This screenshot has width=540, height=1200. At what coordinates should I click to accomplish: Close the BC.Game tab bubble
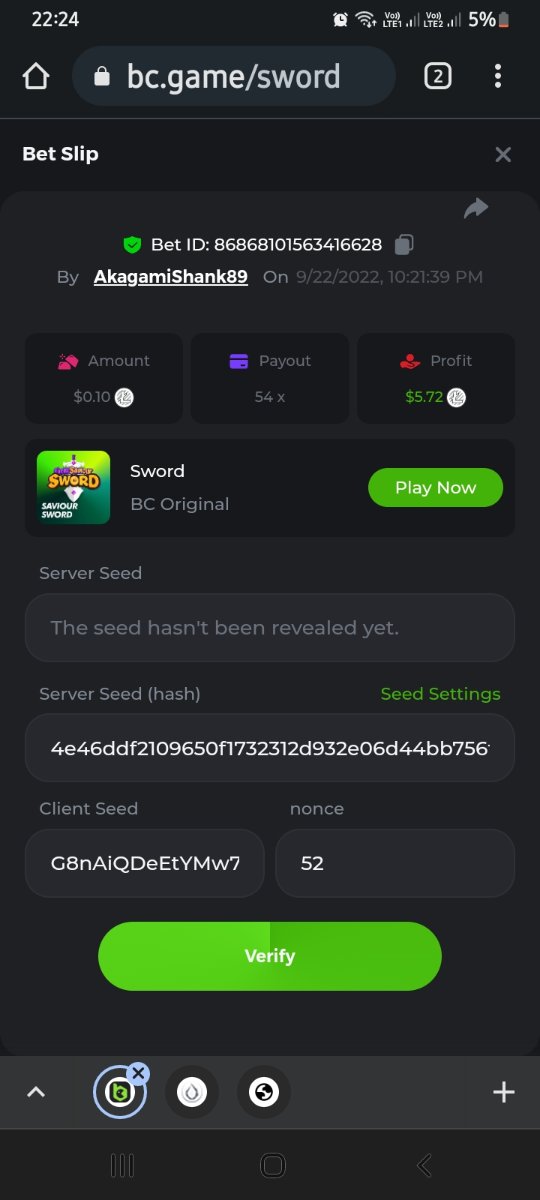[138, 1074]
